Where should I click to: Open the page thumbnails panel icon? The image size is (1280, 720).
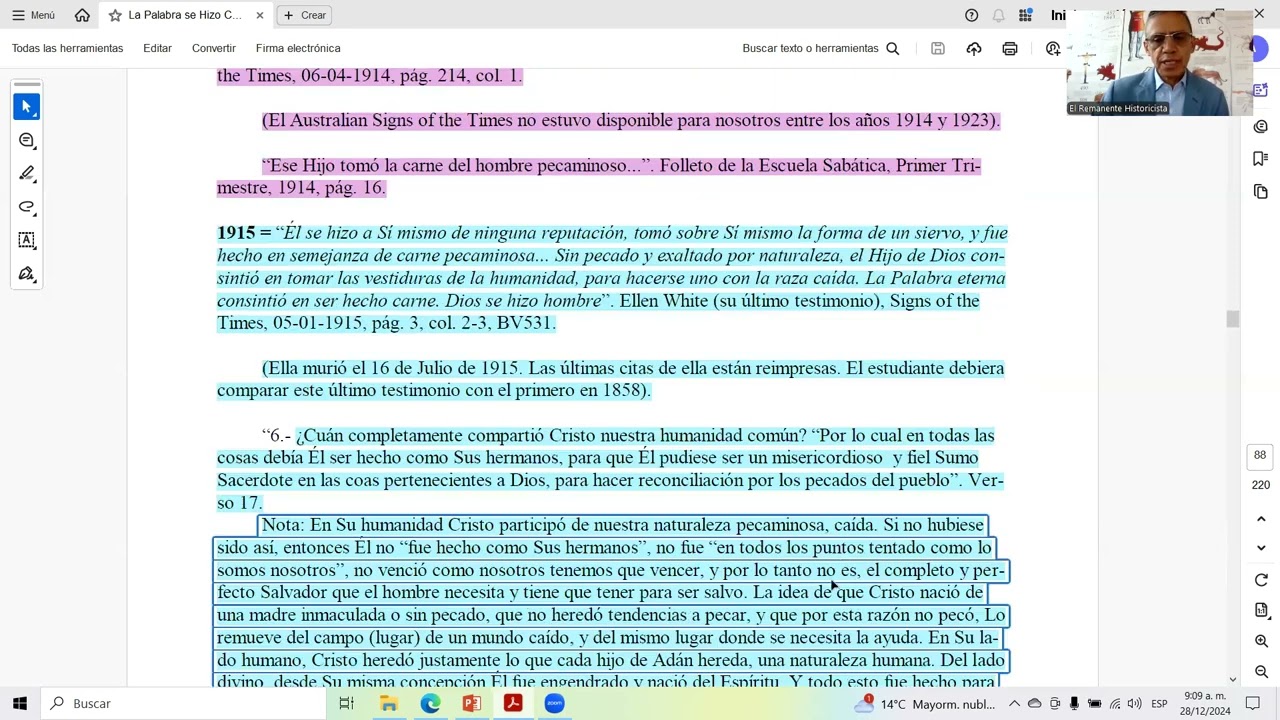pyautogui.click(x=1261, y=191)
